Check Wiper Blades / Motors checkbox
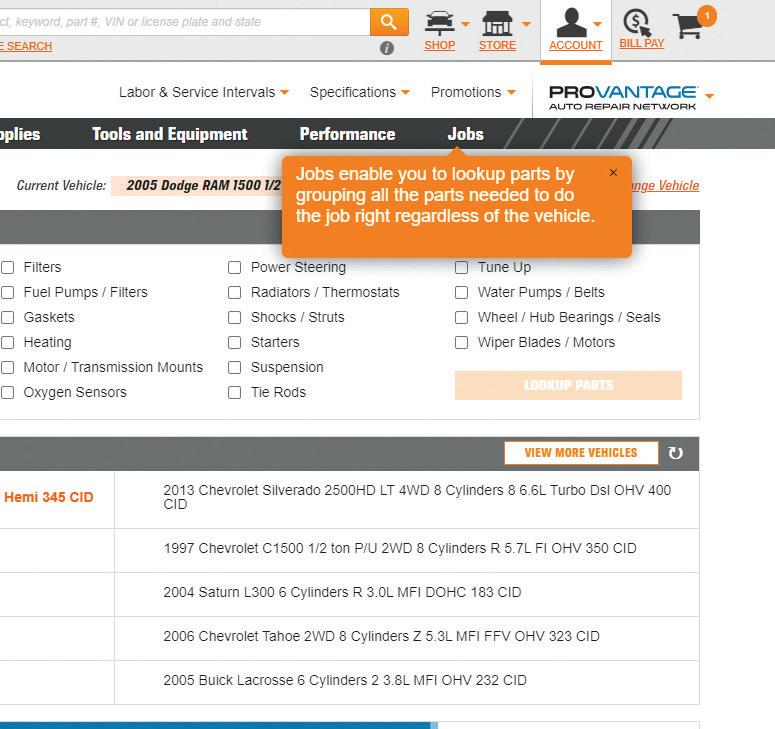The image size is (775, 729). point(461,343)
